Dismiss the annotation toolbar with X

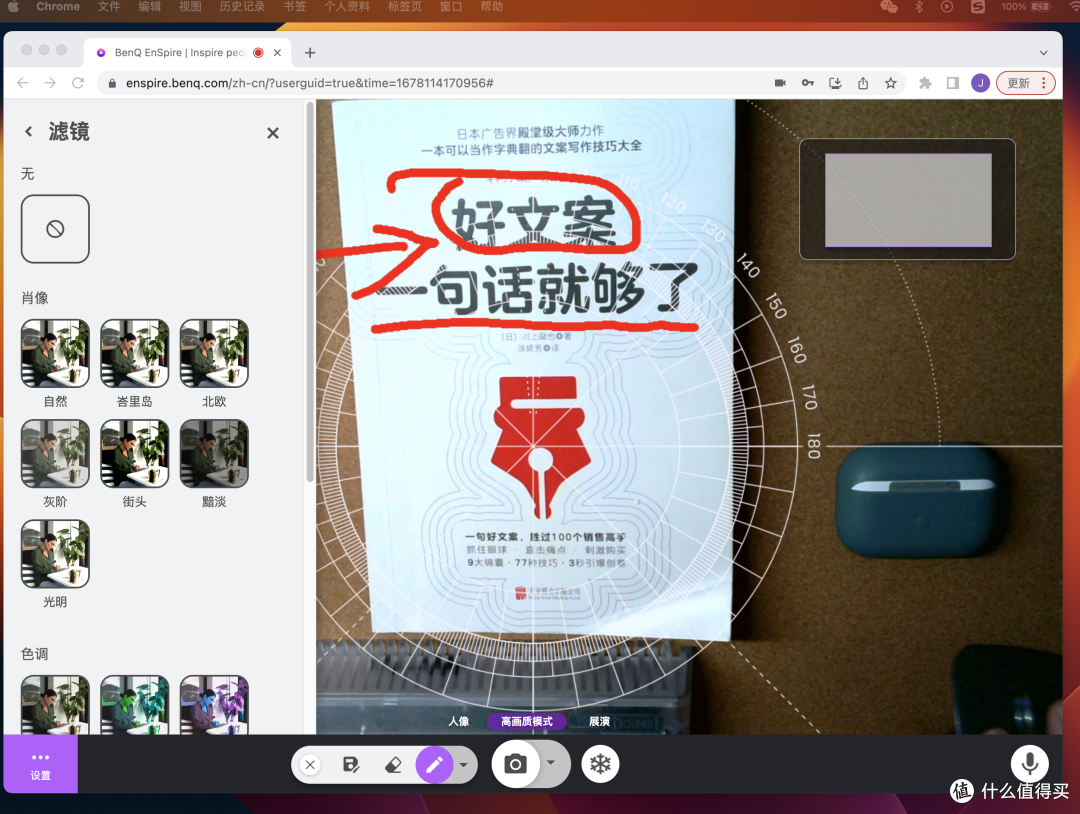pyautogui.click(x=311, y=764)
